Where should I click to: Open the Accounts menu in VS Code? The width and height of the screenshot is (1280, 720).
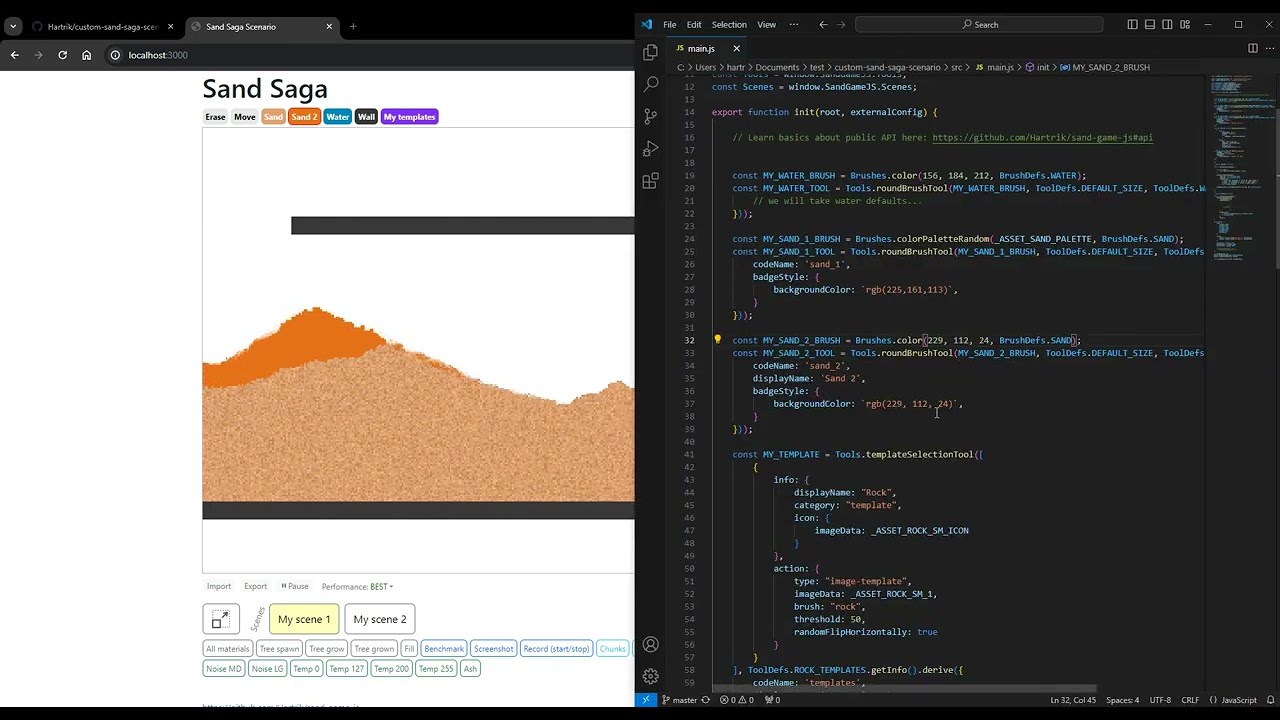(651, 645)
